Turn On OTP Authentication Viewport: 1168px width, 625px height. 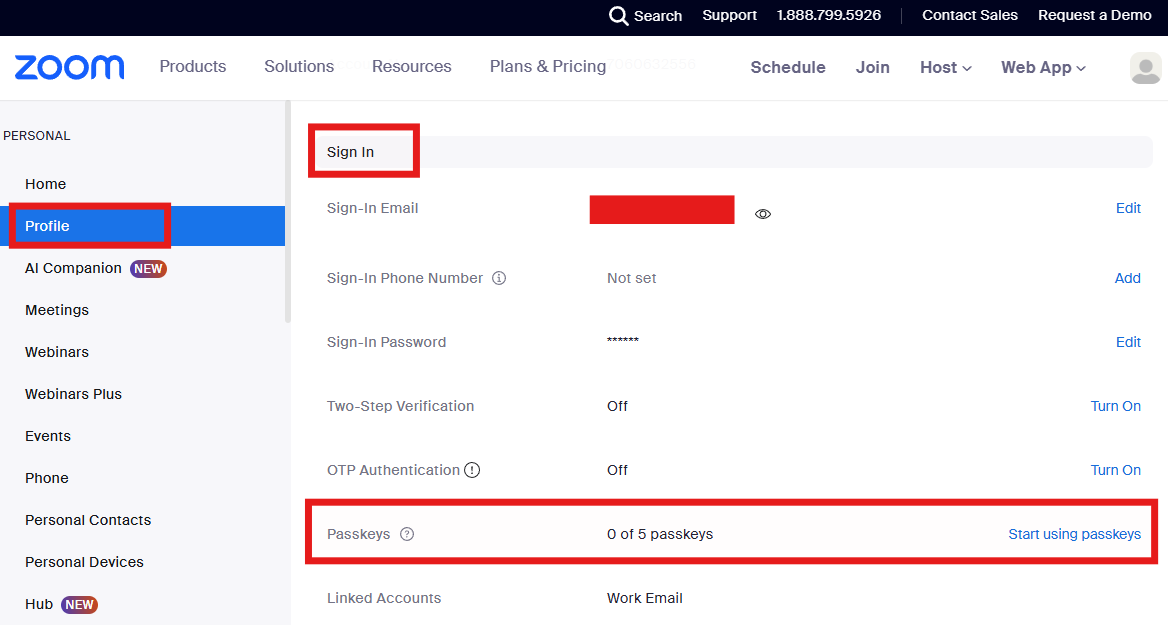click(1115, 470)
